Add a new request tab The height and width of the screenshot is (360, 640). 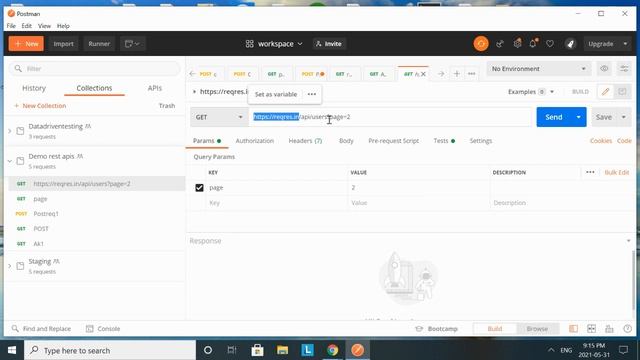[457, 74]
